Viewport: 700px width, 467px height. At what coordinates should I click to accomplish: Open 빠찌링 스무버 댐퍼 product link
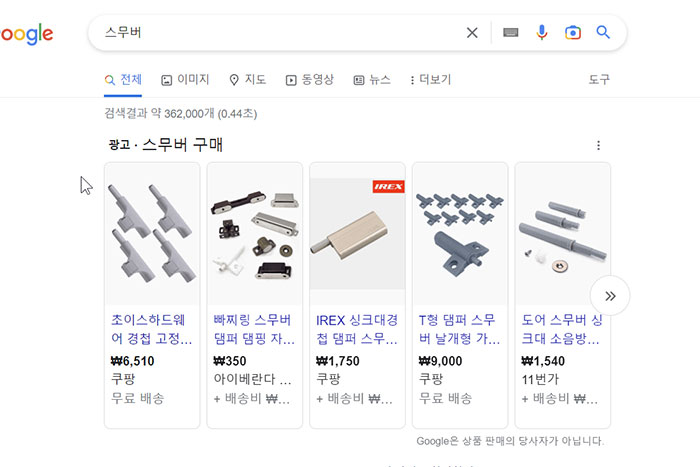[254, 329]
